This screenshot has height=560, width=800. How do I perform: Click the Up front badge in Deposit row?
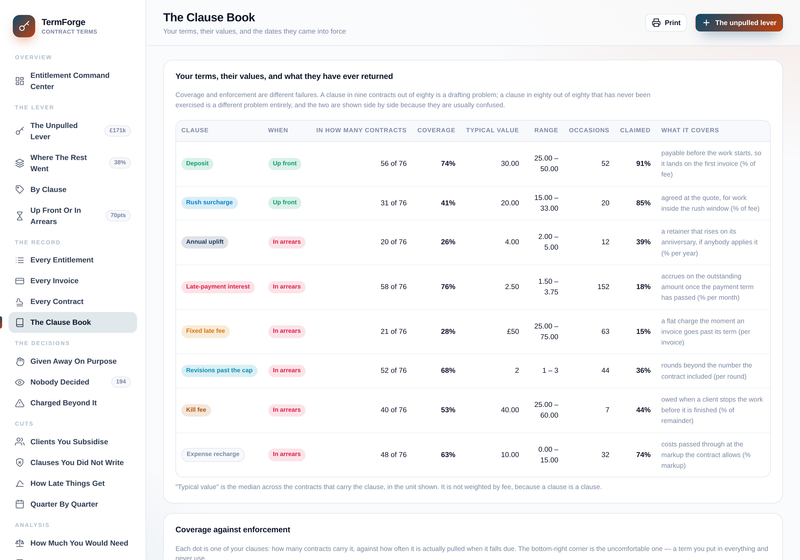[x=284, y=164]
